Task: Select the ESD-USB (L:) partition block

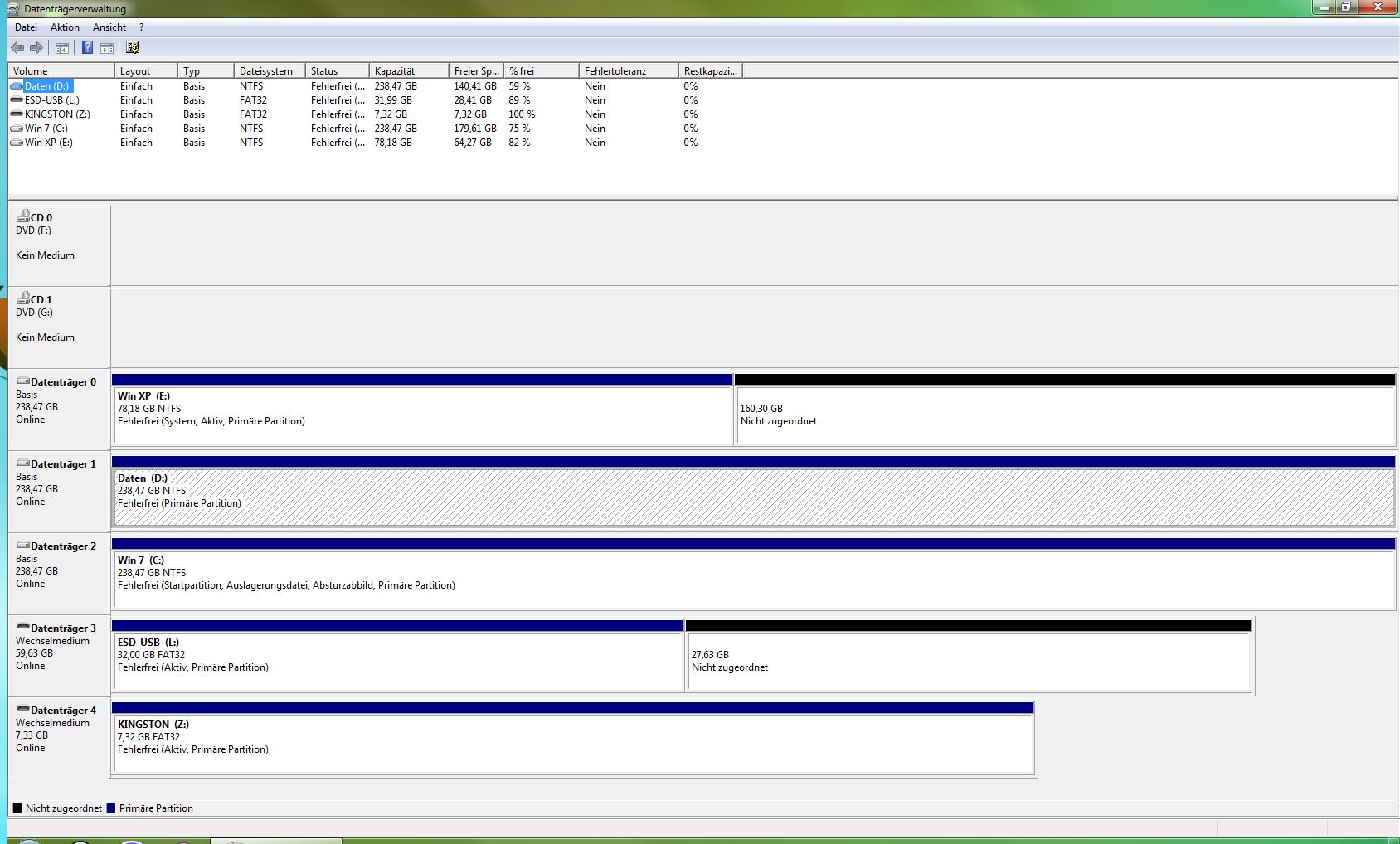Action: (397, 656)
